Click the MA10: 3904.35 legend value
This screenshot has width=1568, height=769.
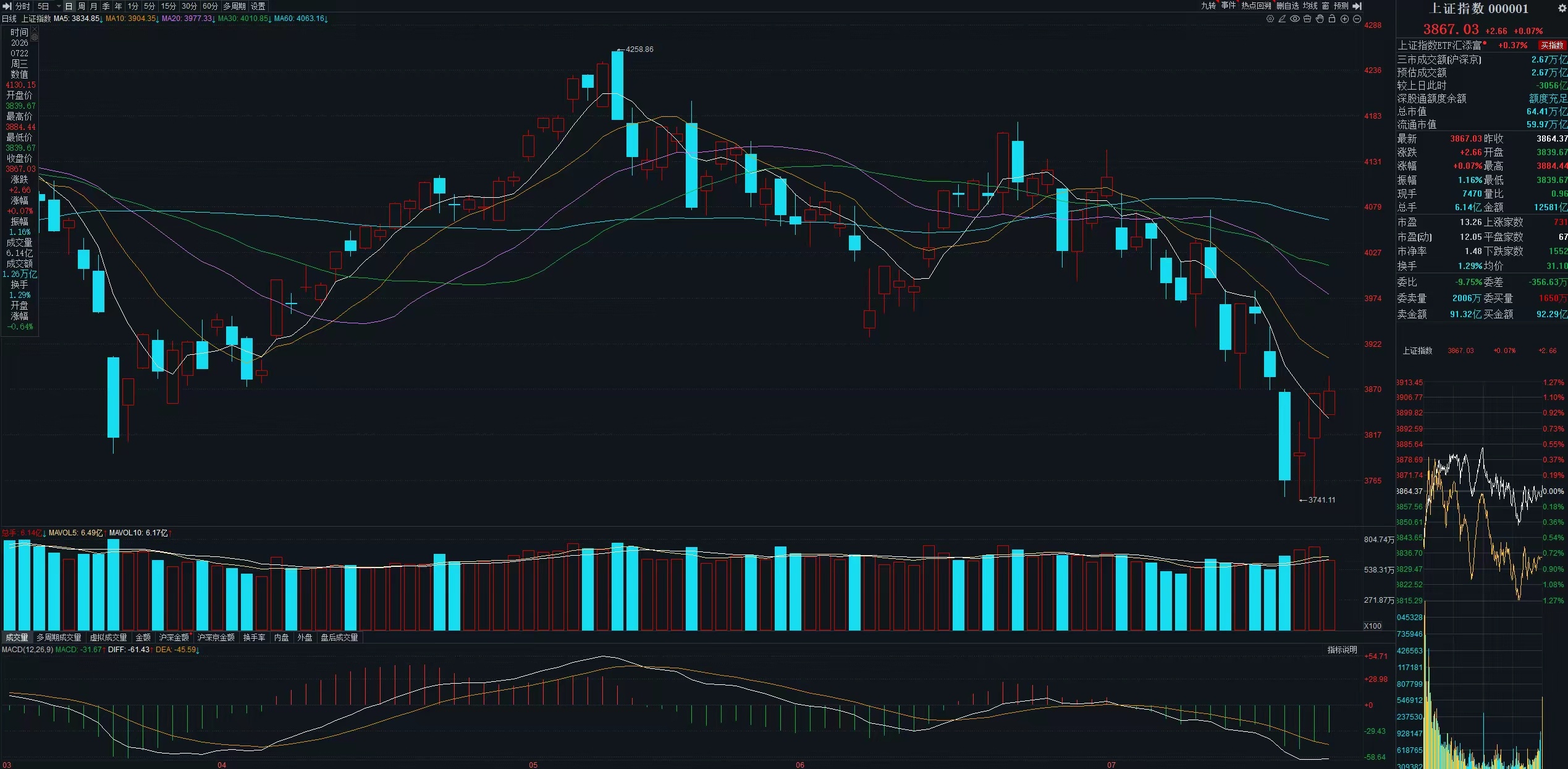(132, 19)
